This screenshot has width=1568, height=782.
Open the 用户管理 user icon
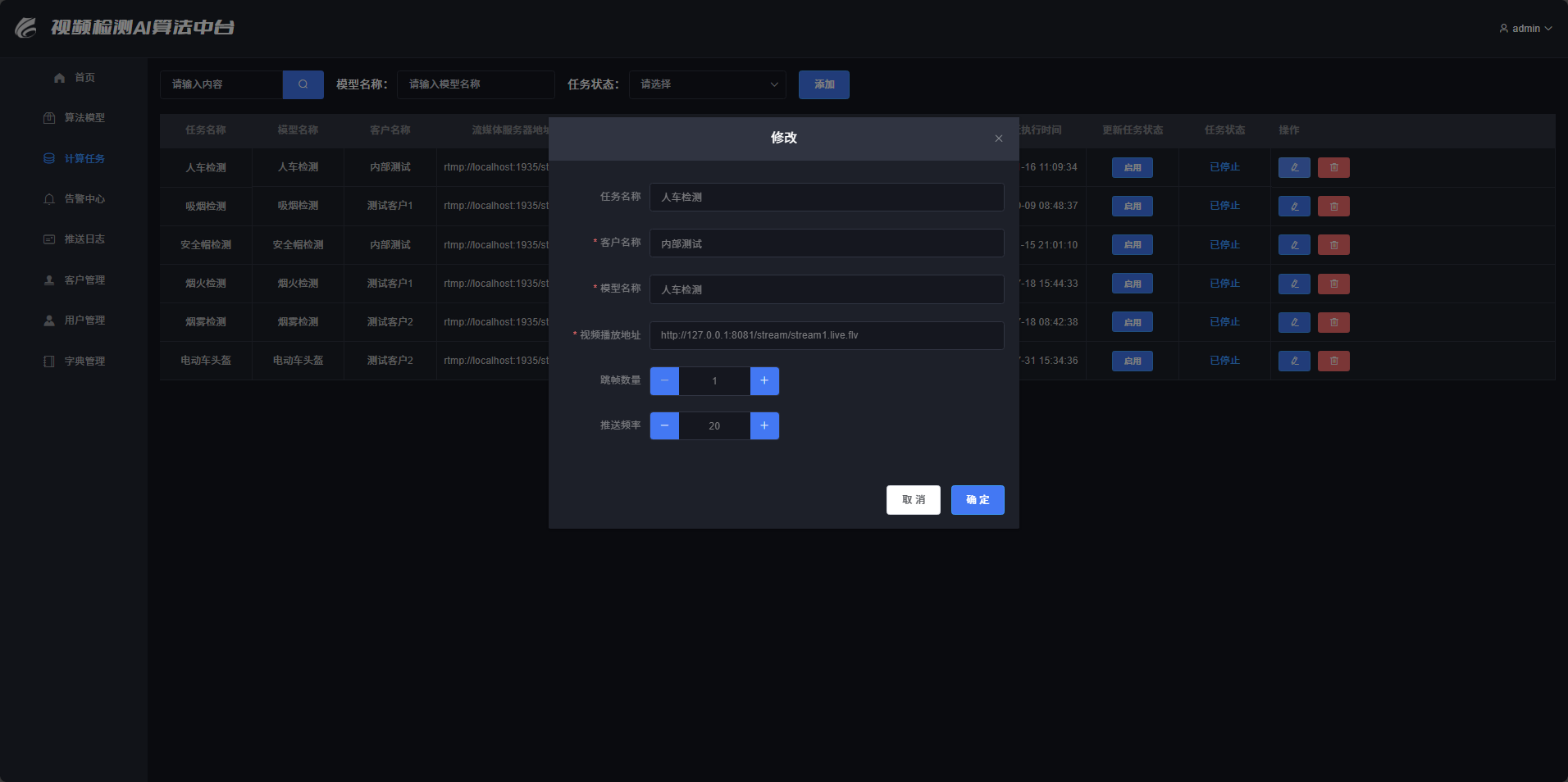tap(49, 320)
